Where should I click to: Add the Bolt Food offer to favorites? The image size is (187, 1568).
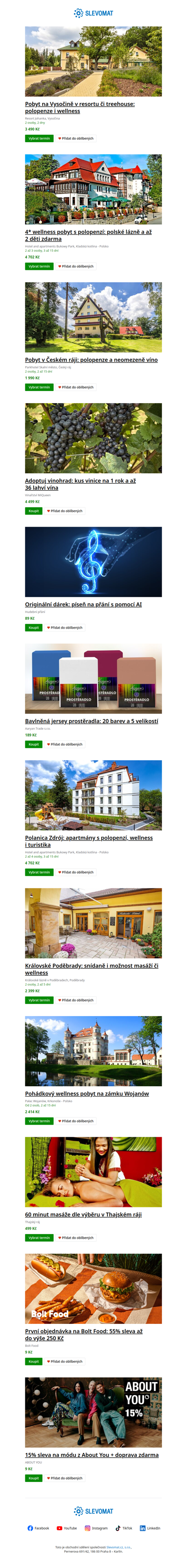[65, 1361]
